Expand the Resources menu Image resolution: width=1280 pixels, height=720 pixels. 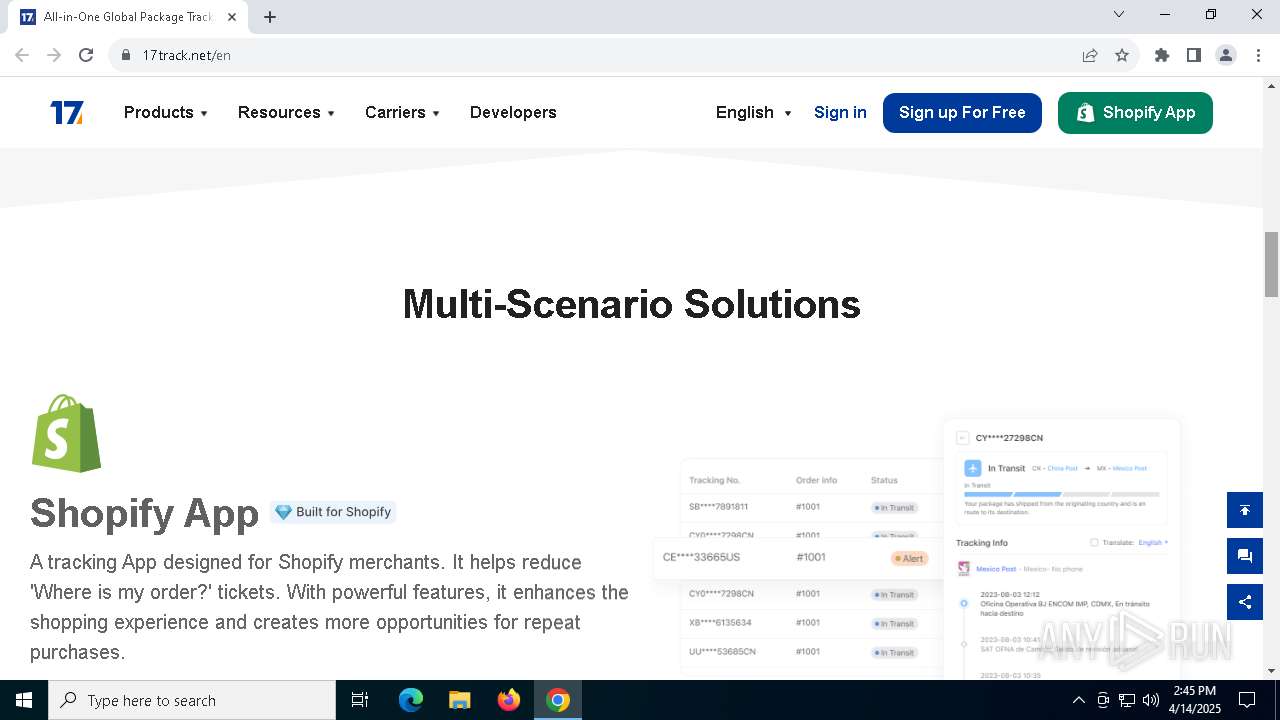(286, 113)
